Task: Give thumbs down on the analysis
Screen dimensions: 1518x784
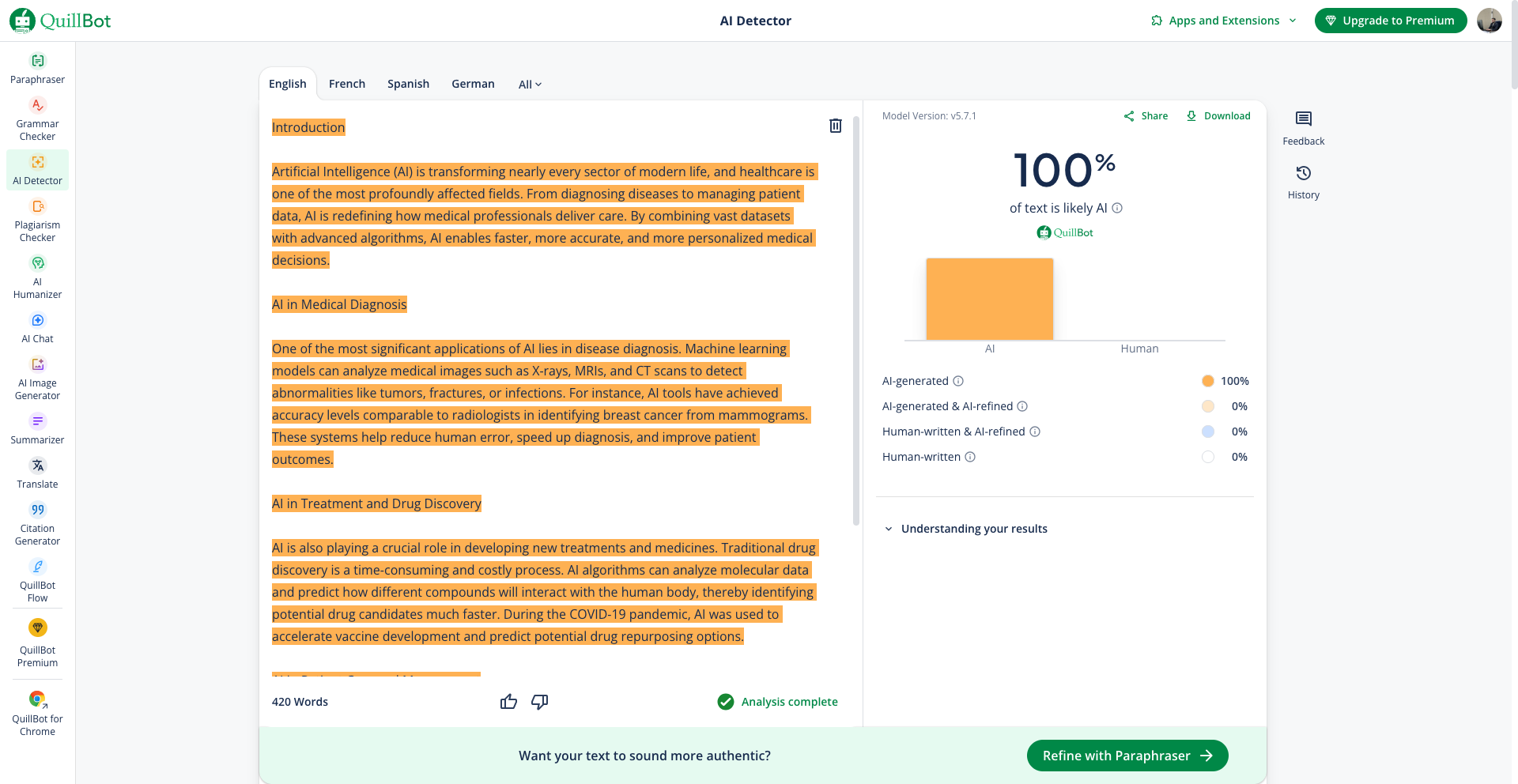Action: pos(540,702)
